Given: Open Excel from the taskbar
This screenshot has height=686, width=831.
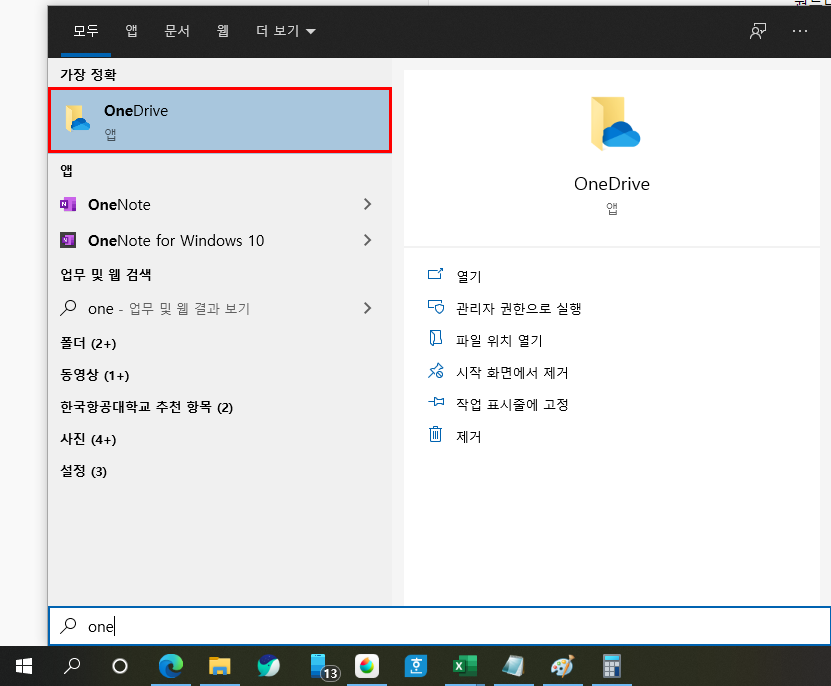Looking at the screenshot, I should tap(465, 666).
